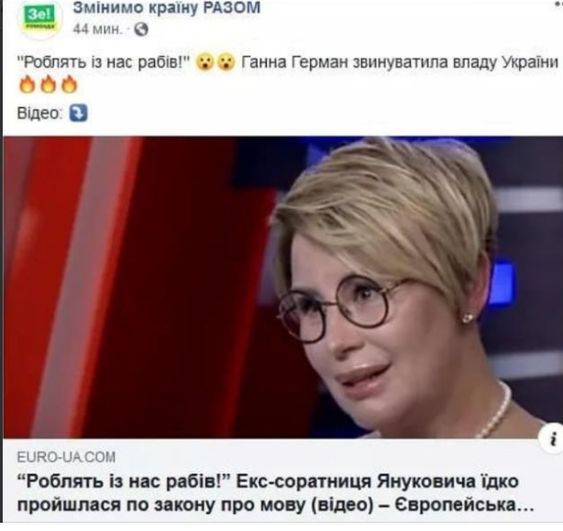Click (відео) in the article headline
The image size is (563, 531).
coord(341,505)
